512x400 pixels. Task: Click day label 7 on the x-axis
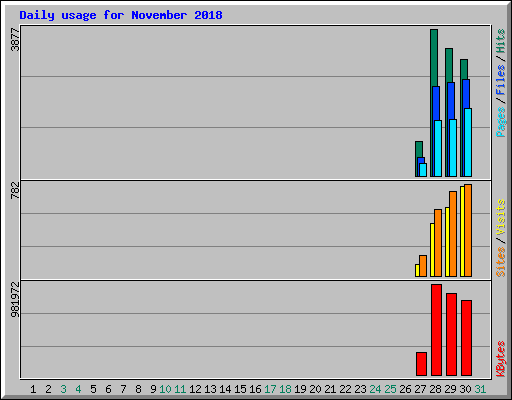pyautogui.click(x=123, y=389)
